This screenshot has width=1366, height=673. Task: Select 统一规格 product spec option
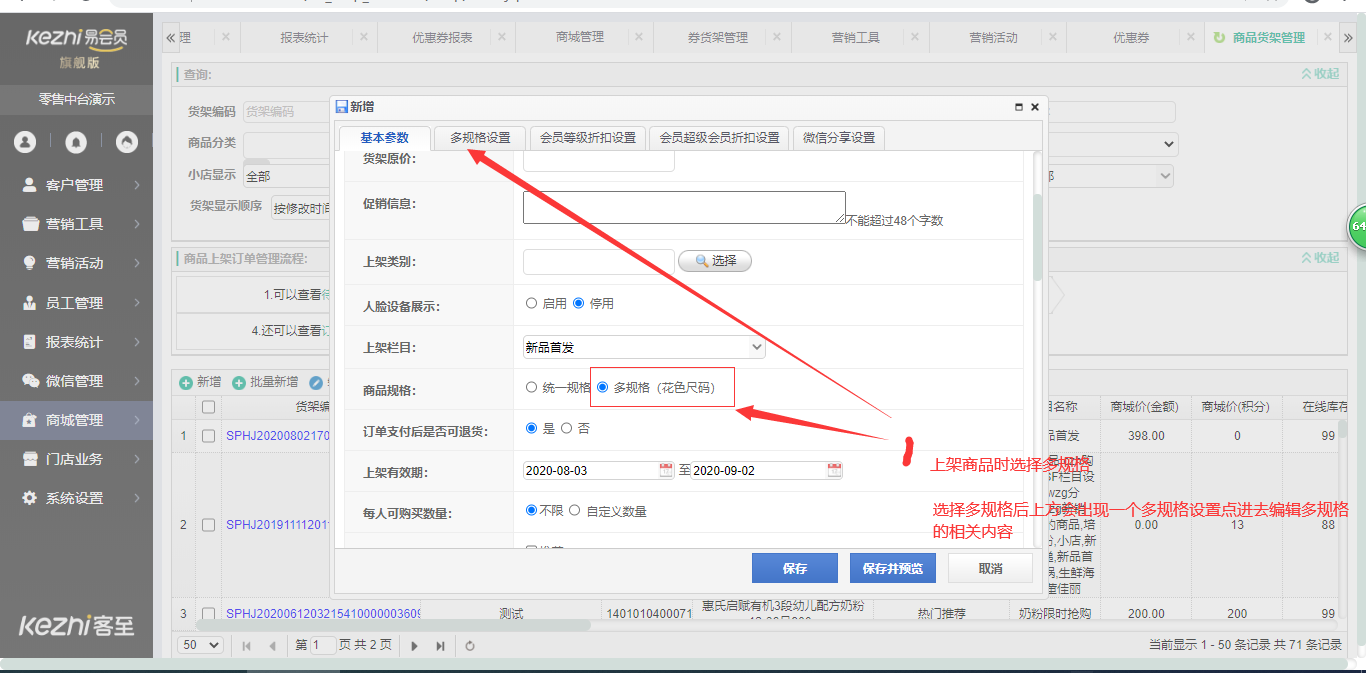(531, 387)
